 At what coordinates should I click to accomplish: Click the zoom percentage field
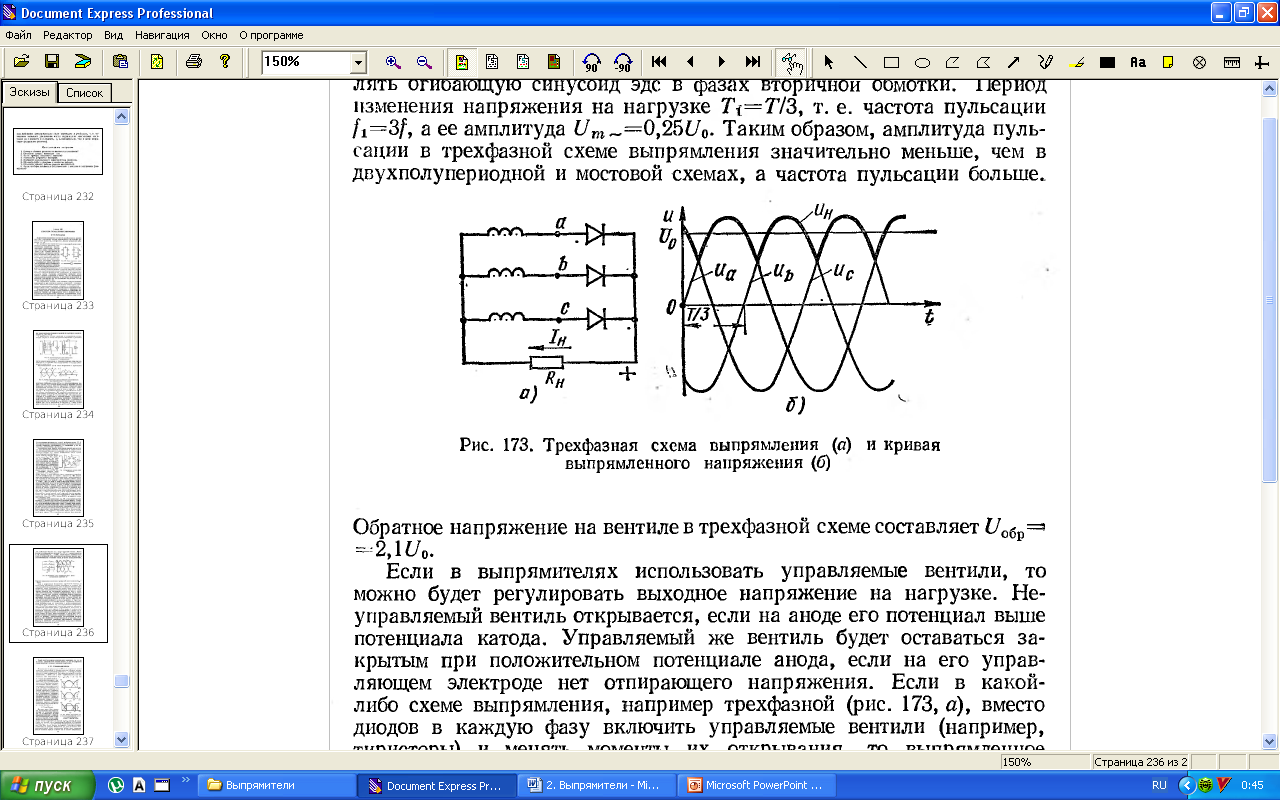tap(305, 62)
